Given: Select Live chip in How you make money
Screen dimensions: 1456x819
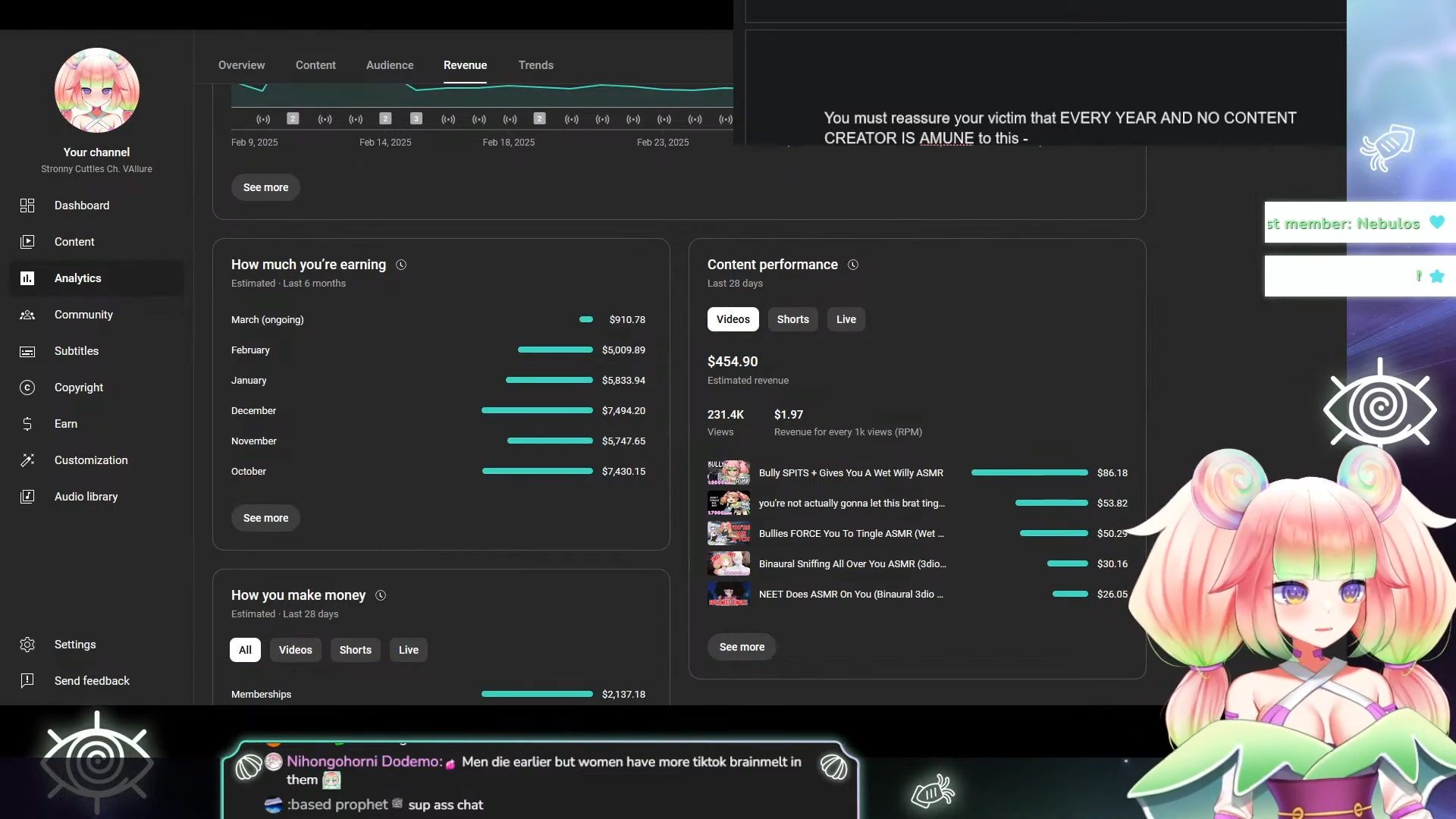Looking at the screenshot, I should (x=408, y=650).
